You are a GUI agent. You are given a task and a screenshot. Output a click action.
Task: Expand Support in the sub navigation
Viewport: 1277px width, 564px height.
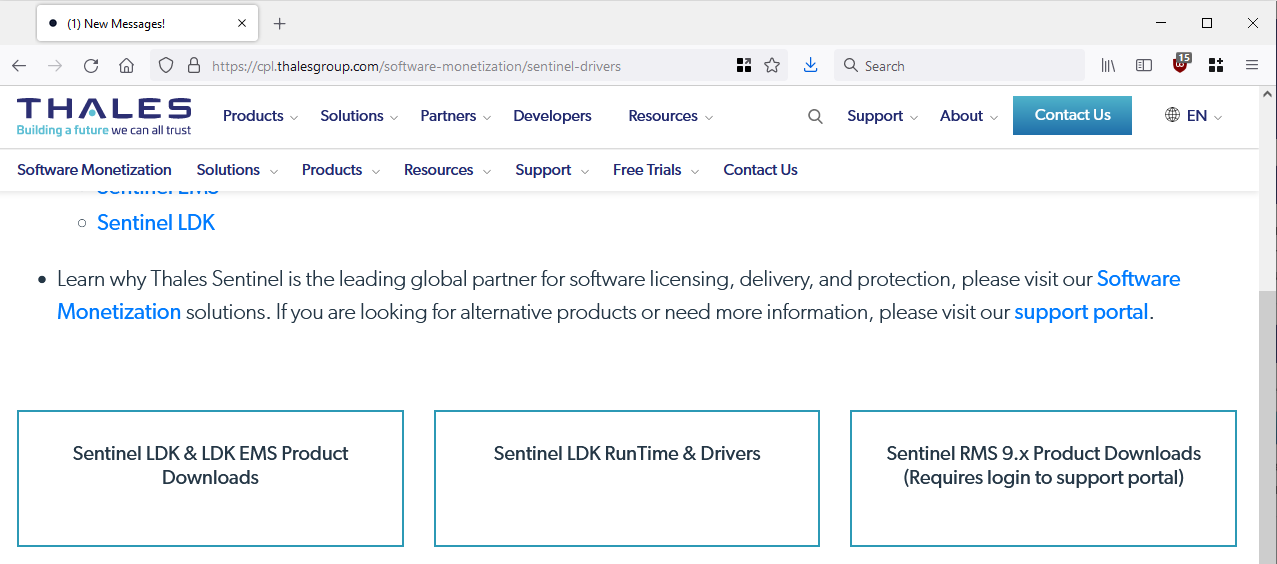click(x=552, y=170)
